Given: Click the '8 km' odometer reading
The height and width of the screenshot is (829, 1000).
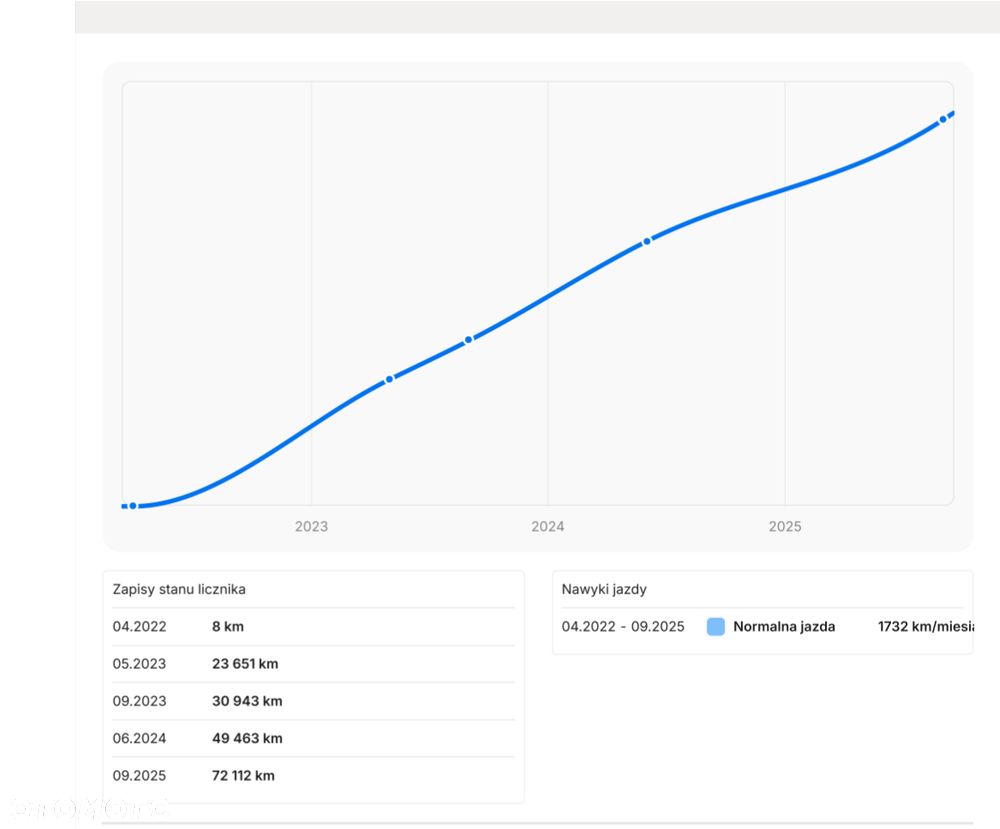Looking at the screenshot, I should pyautogui.click(x=228, y=626).
